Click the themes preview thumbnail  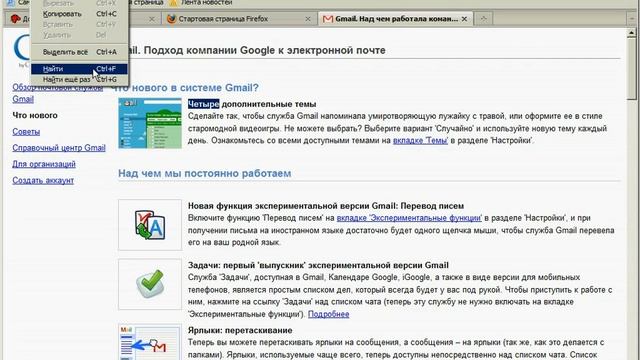150,123
